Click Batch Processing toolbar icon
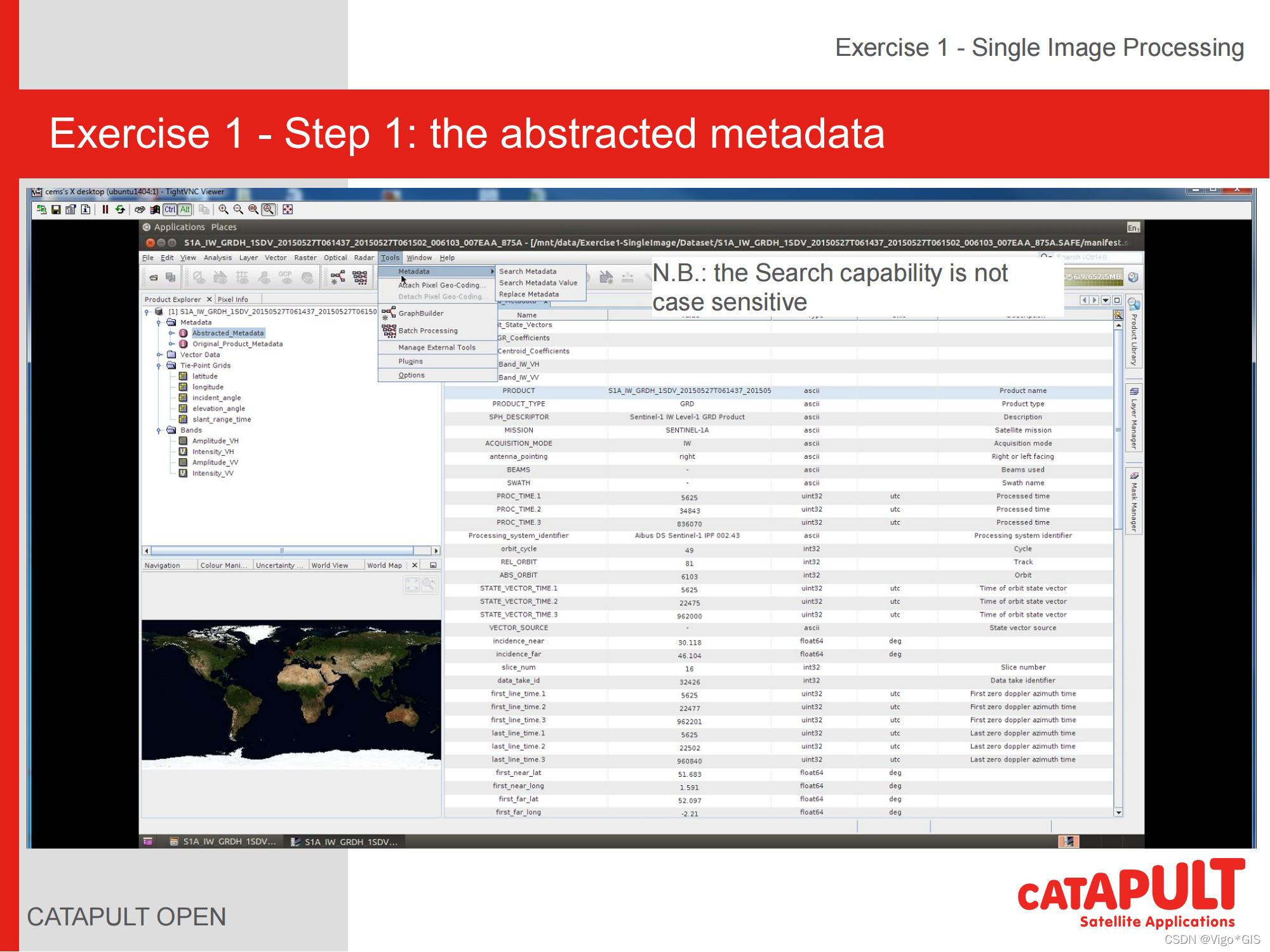Image resolution: width=1270 pixels, height=952 pixels. (x=360, y=277)
